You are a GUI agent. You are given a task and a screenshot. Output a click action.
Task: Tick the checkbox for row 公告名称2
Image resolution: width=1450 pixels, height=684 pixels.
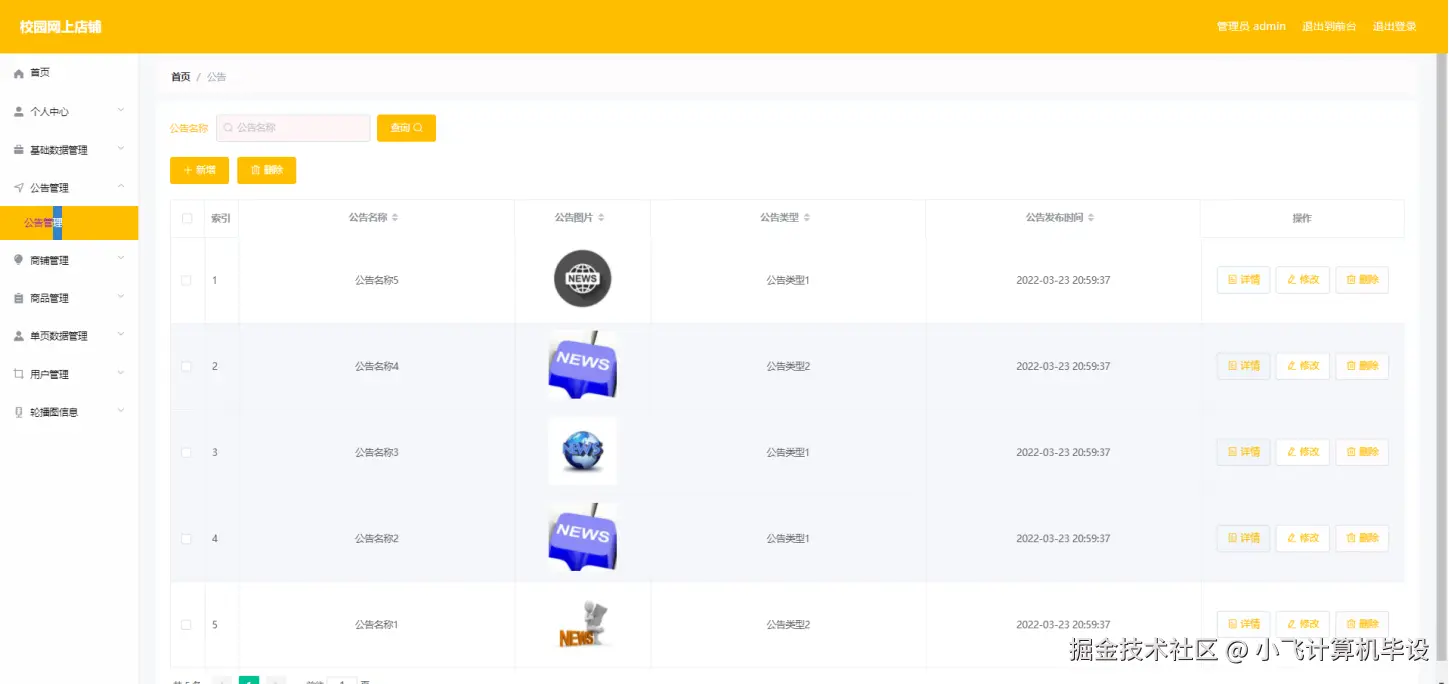186,539
